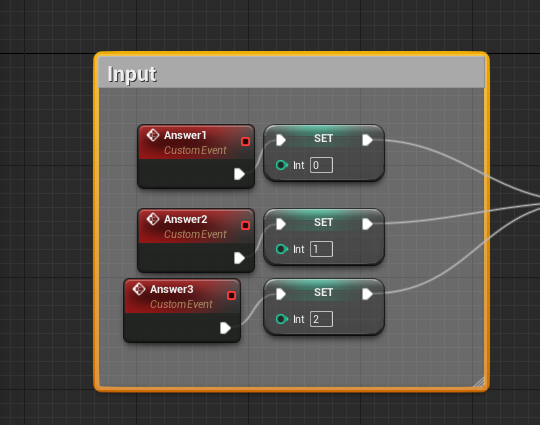Click the Answer2 custom event diamond icon
Image resolution: width=540 pixels, height=425 pixels.
pos(153,219)
